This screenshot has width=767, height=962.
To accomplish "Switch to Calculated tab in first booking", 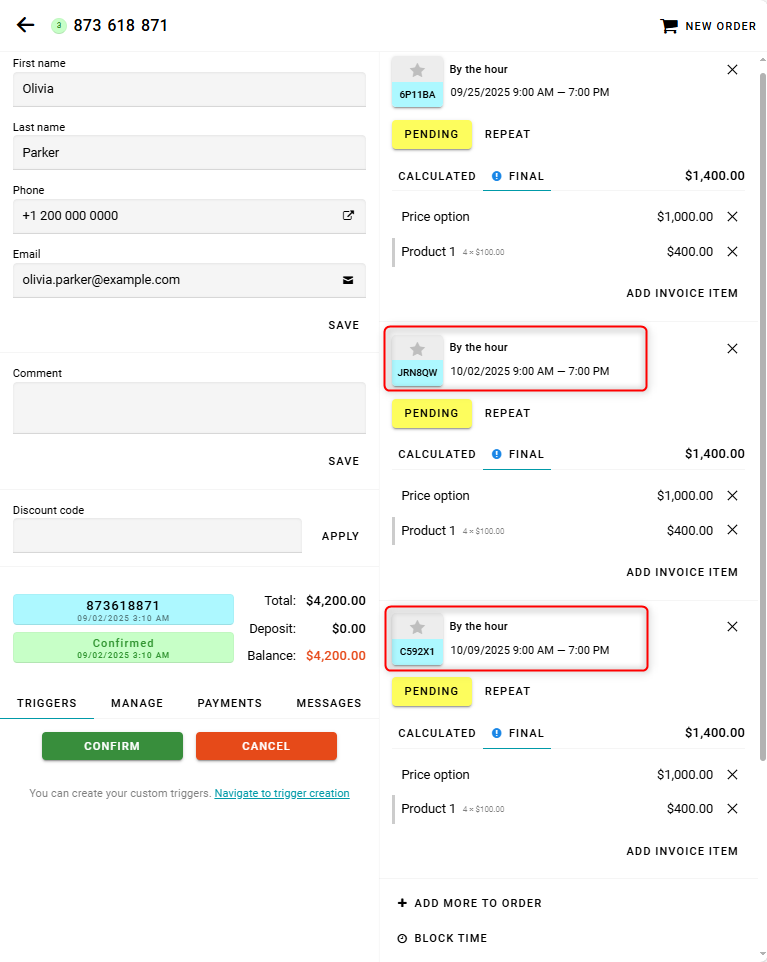I will coord(436,176).
